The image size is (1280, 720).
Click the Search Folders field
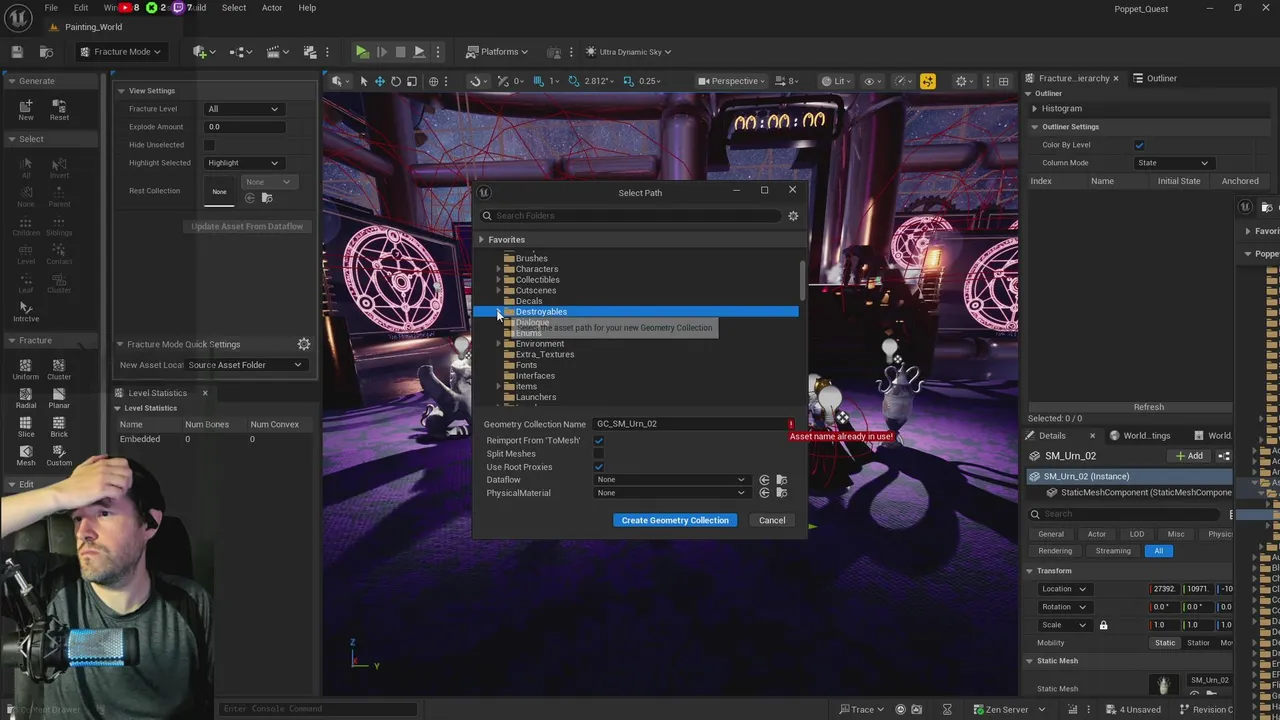[631, 216]
